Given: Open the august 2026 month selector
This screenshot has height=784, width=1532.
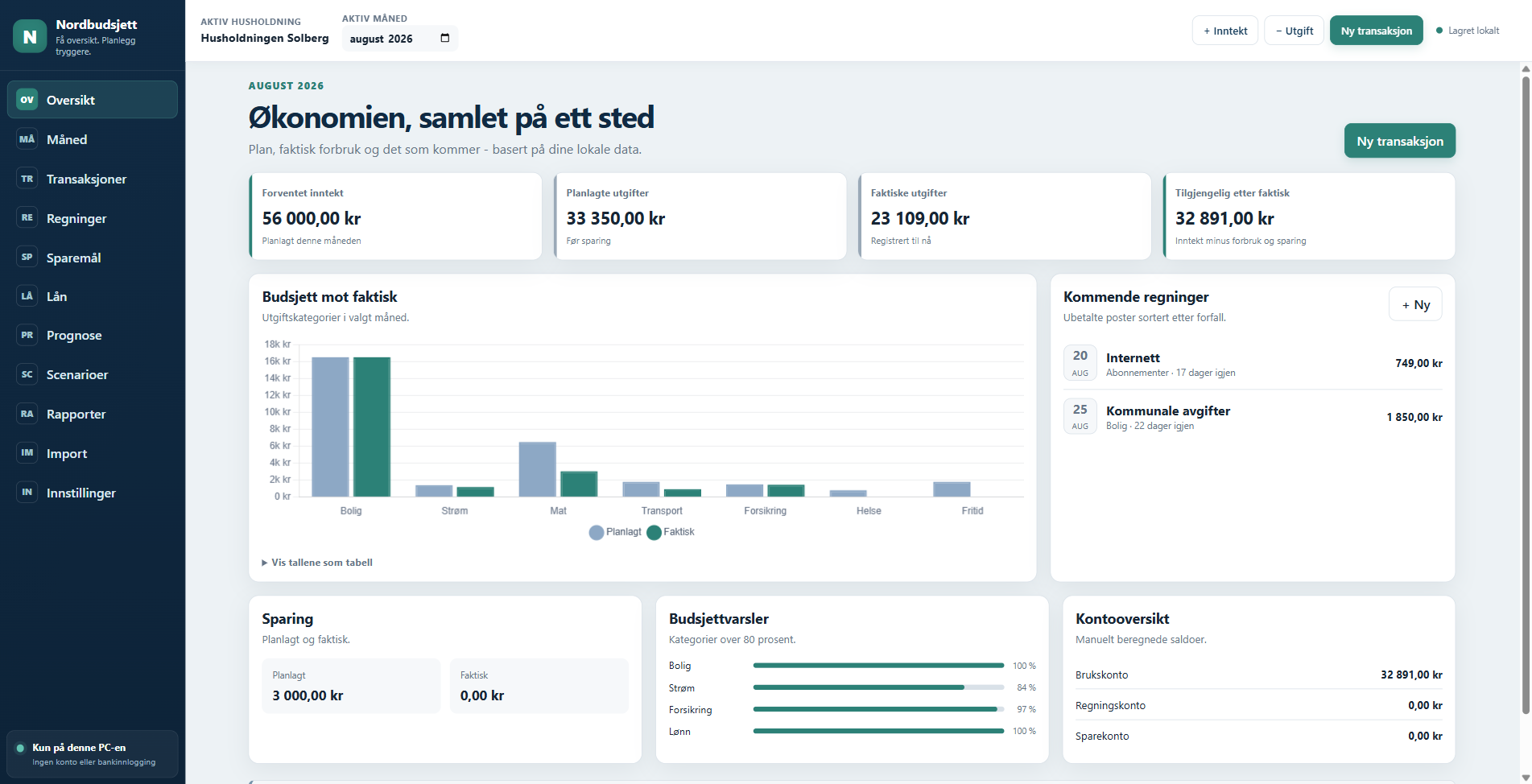Looking at the screenshot, I should (x=400, y=38).
